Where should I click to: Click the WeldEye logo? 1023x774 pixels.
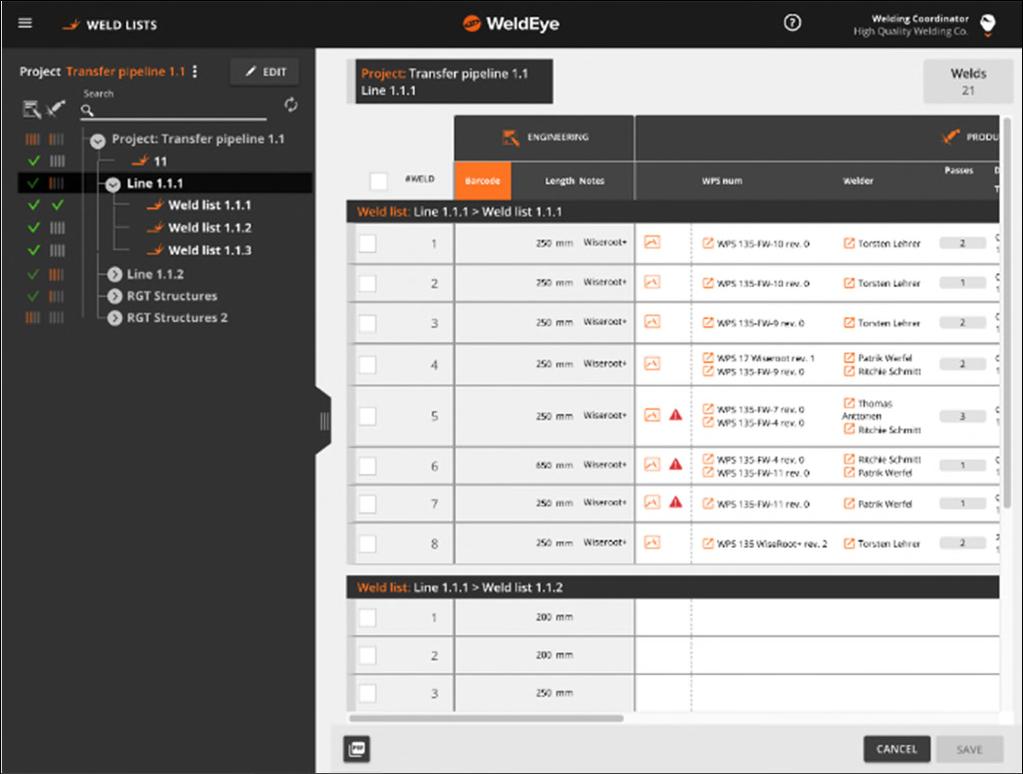click(511, 24)
